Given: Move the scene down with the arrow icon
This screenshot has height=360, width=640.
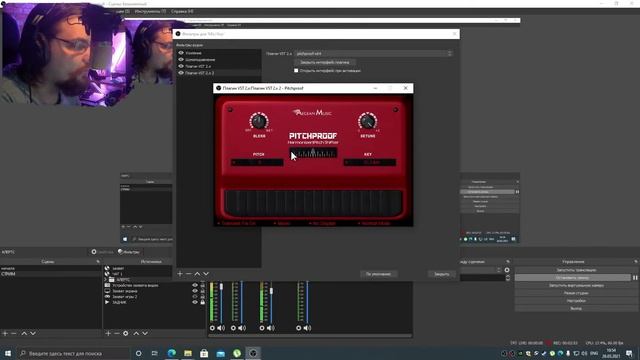Looking at the screenshot, I should click(33, 333).
